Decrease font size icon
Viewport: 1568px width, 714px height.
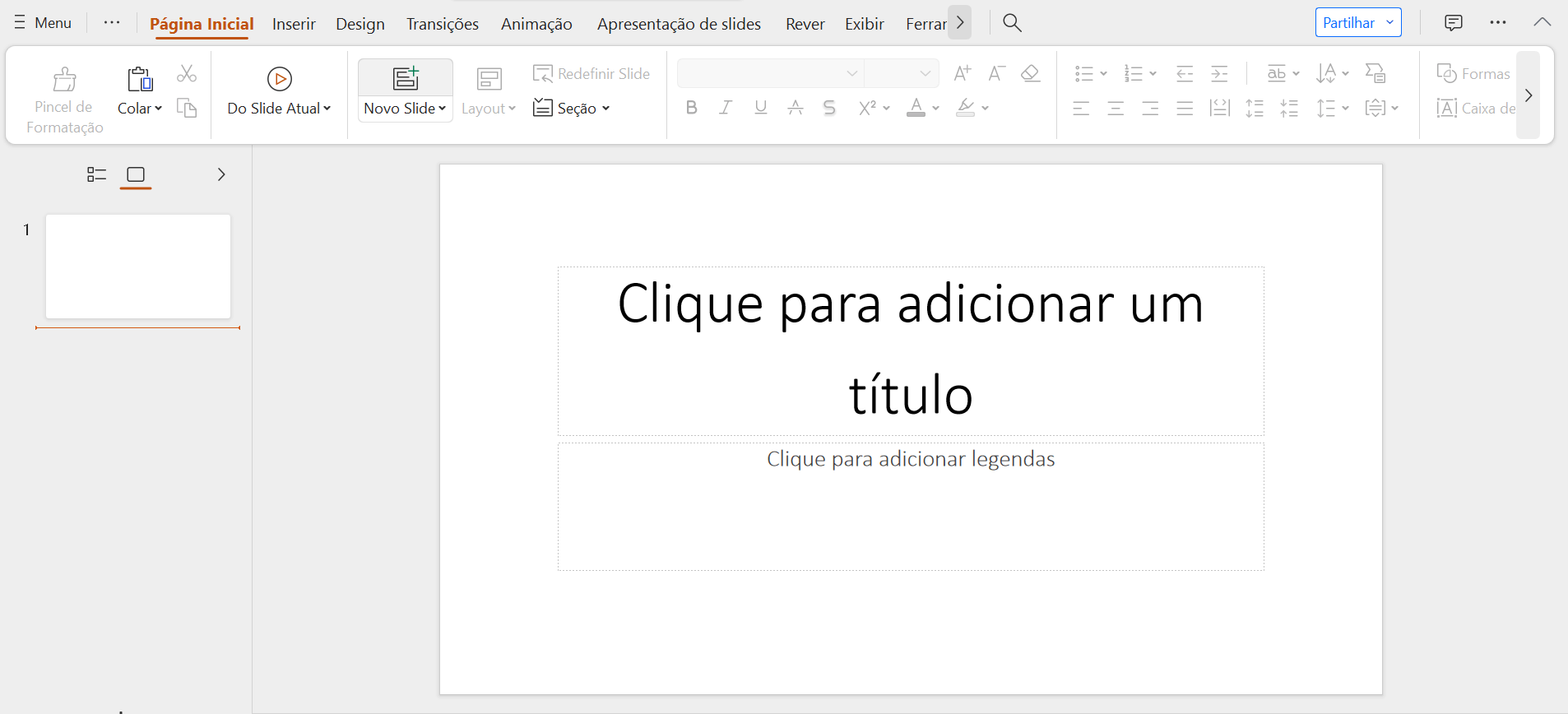click(996, 73)
